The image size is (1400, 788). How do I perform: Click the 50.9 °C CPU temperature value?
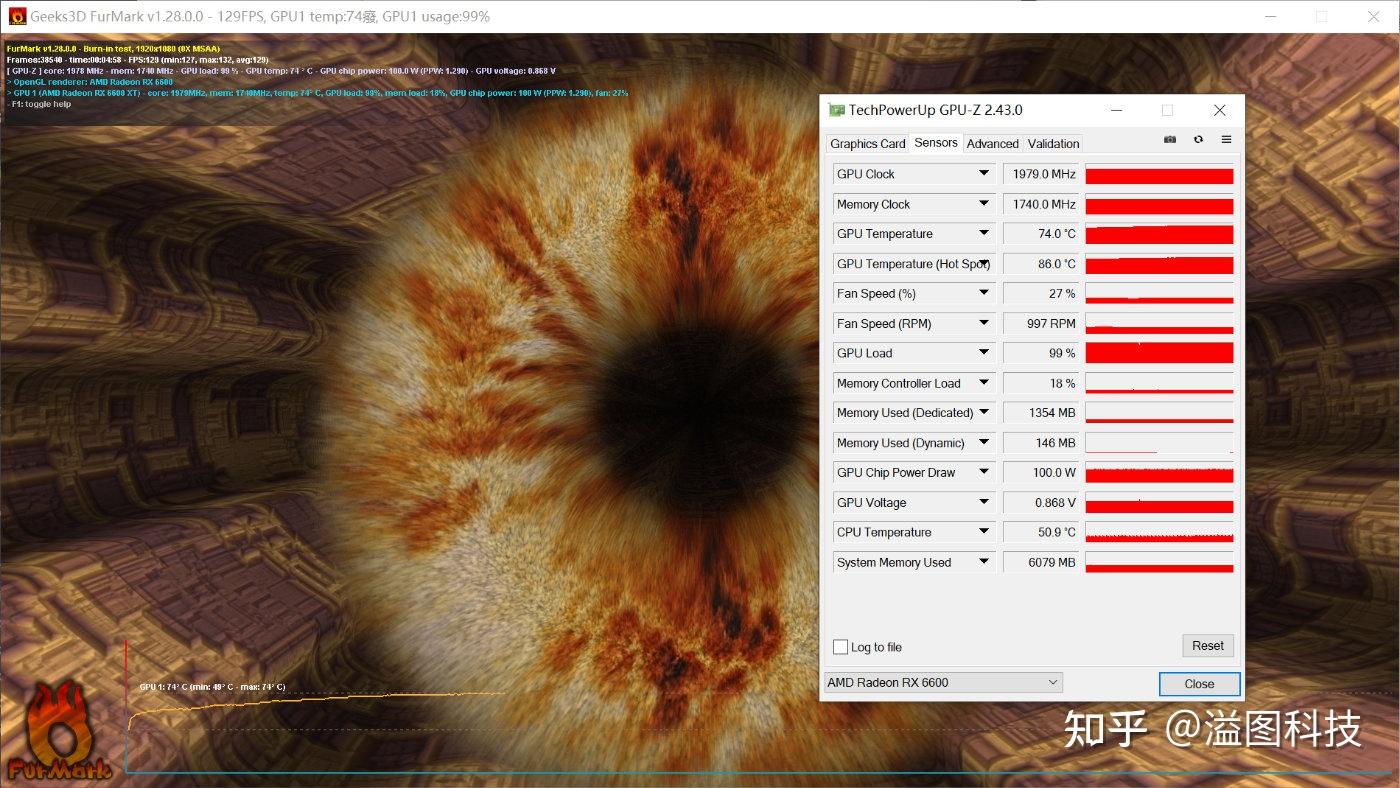[1041, 532]
